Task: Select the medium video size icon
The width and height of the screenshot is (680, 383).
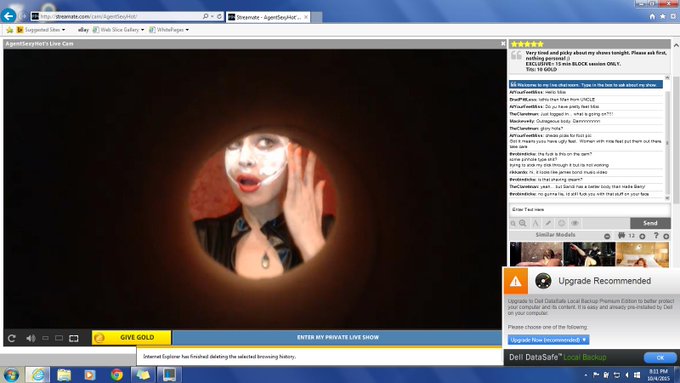Action: [59, 338]
